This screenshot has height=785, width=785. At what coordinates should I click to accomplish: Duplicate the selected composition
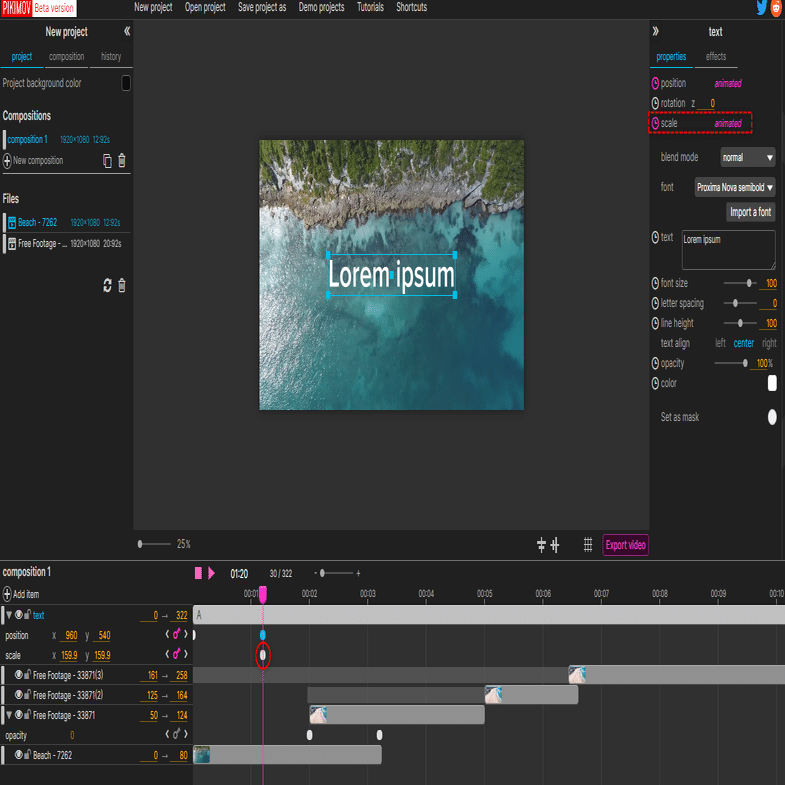coord(107,161)
